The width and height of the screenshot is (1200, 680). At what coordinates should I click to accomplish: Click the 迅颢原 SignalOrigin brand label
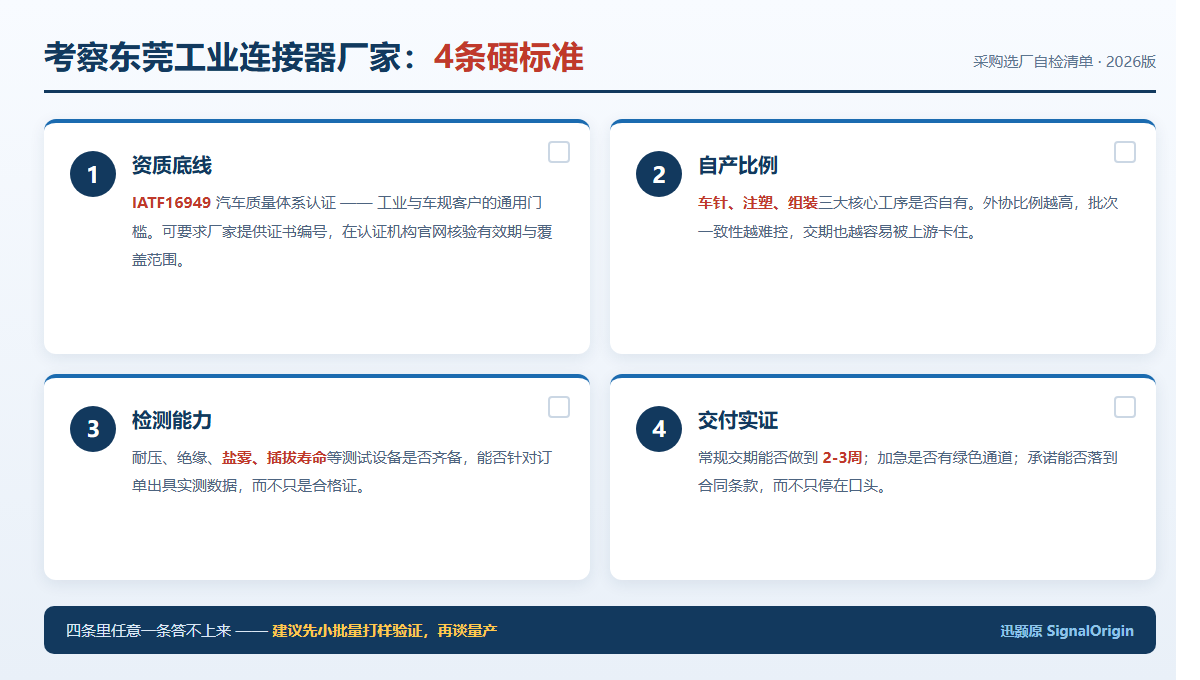click(1067, 631)
